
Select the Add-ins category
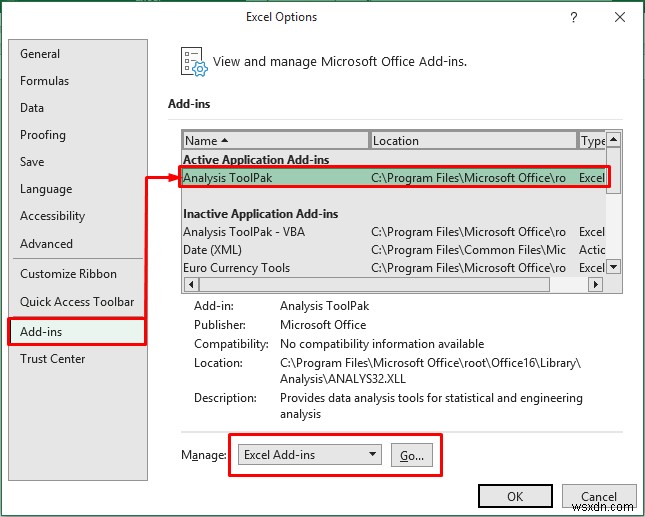pyautogui.click(x=77, y=332)
